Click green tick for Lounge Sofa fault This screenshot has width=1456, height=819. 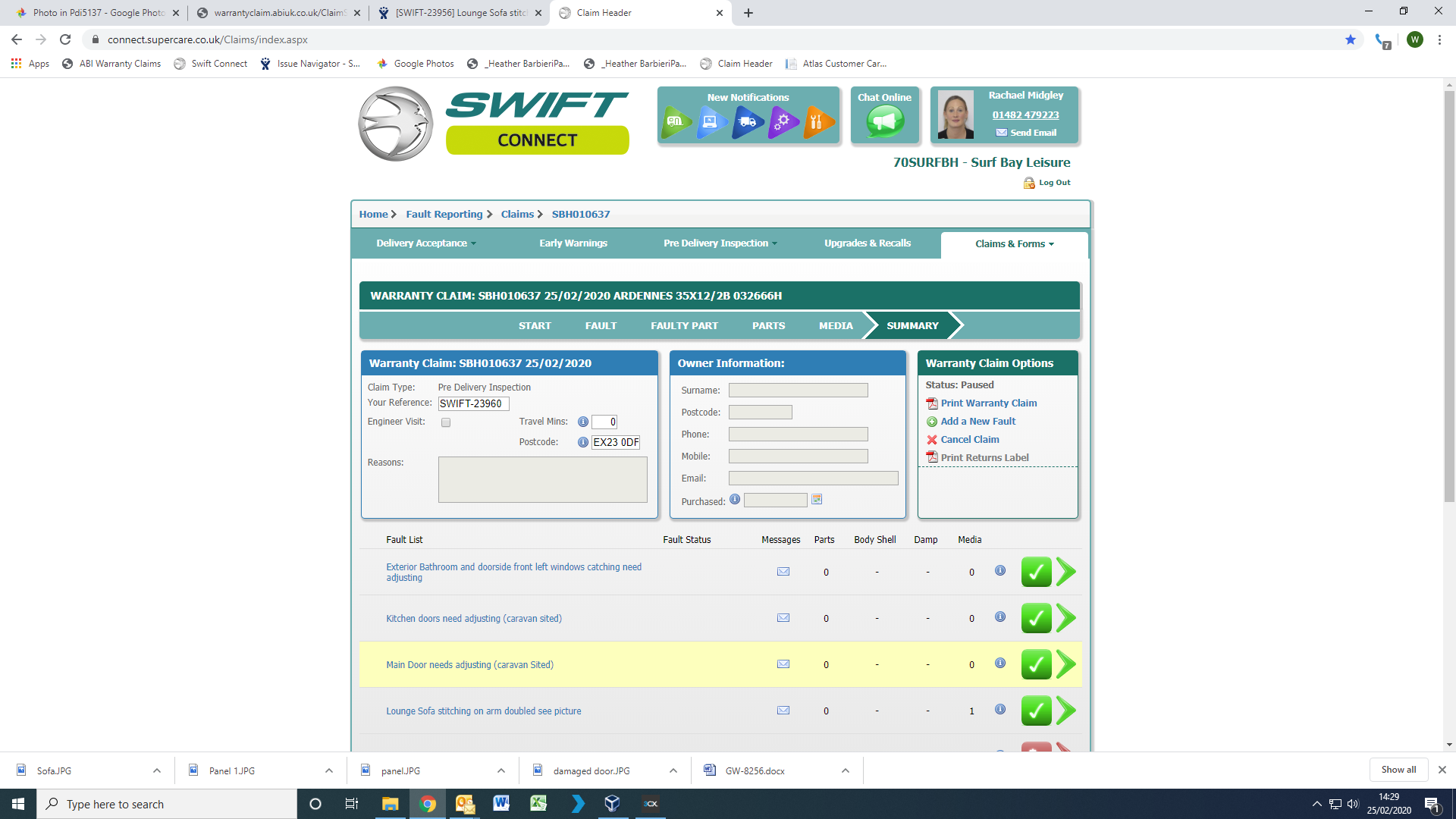1036,711
